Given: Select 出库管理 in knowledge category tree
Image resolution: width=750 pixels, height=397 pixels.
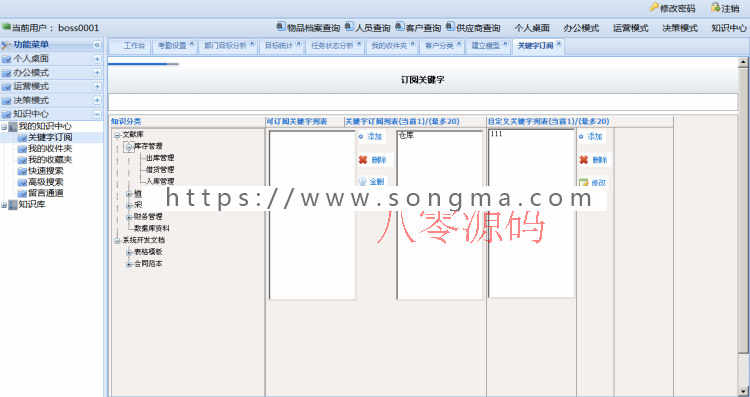Looking at the screenshot, I should point(160,158).
